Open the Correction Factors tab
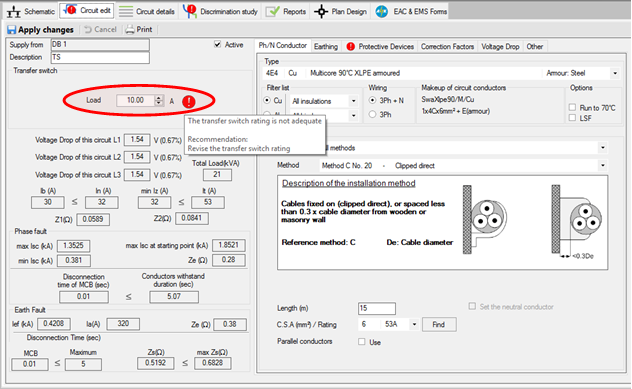This screenshot has width=632, height=389. [x=447, y=46]
